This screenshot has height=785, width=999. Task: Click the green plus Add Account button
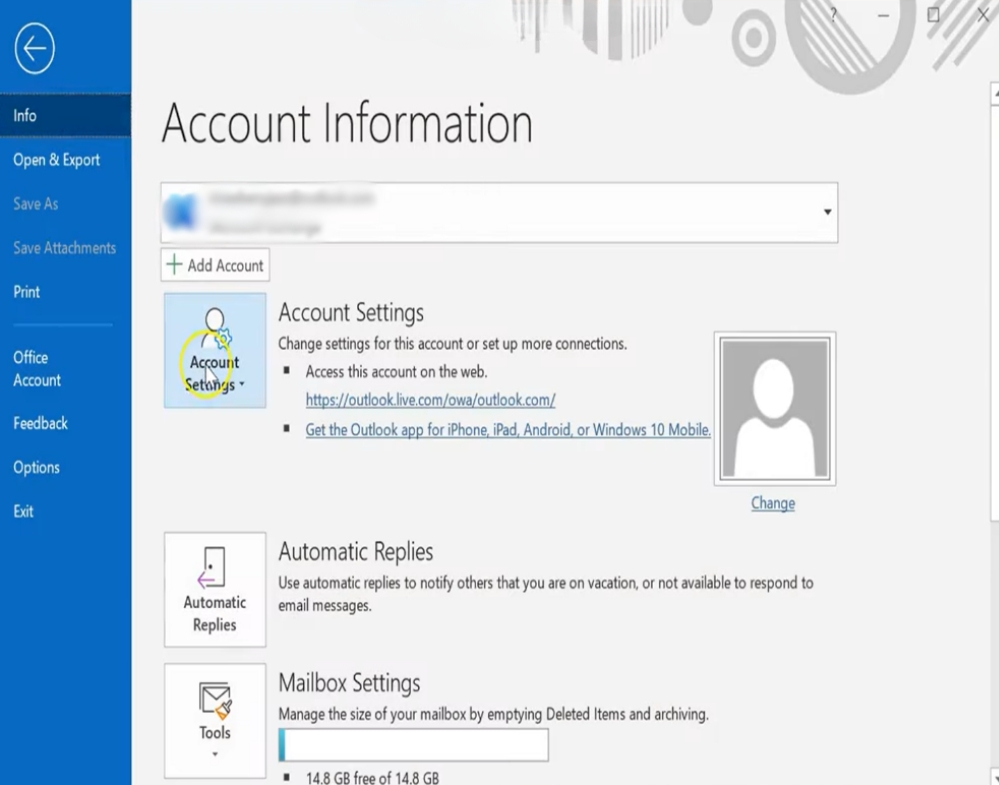[x=215, y=264]
